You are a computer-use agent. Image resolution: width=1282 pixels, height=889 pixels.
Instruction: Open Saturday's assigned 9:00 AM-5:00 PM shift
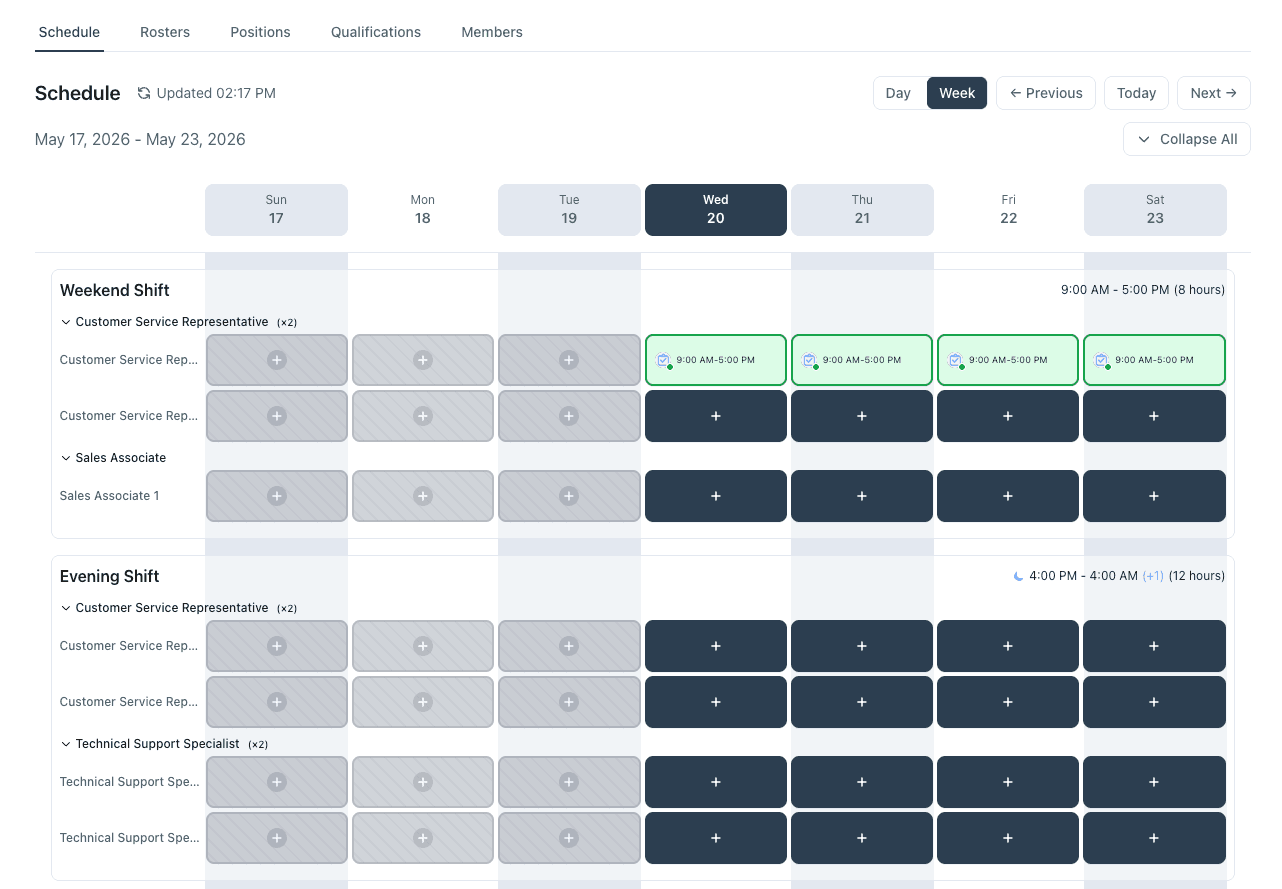pyautogui.click(x=1154, y=360)
